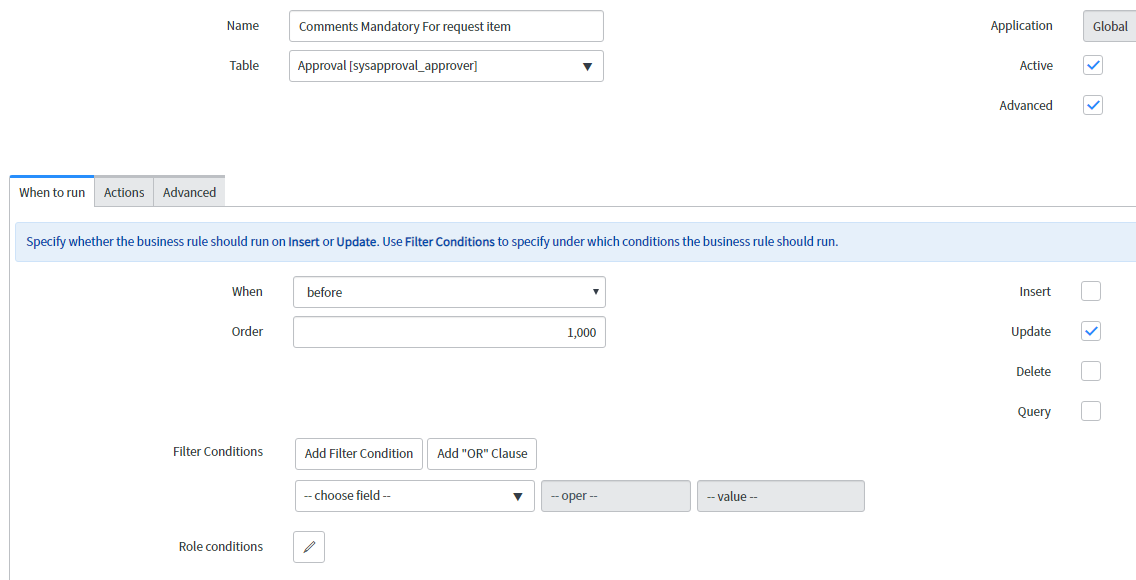Enable the Insert checkbox
Viewport: 1136px width, 580px height.
[x=1090, y=291]
